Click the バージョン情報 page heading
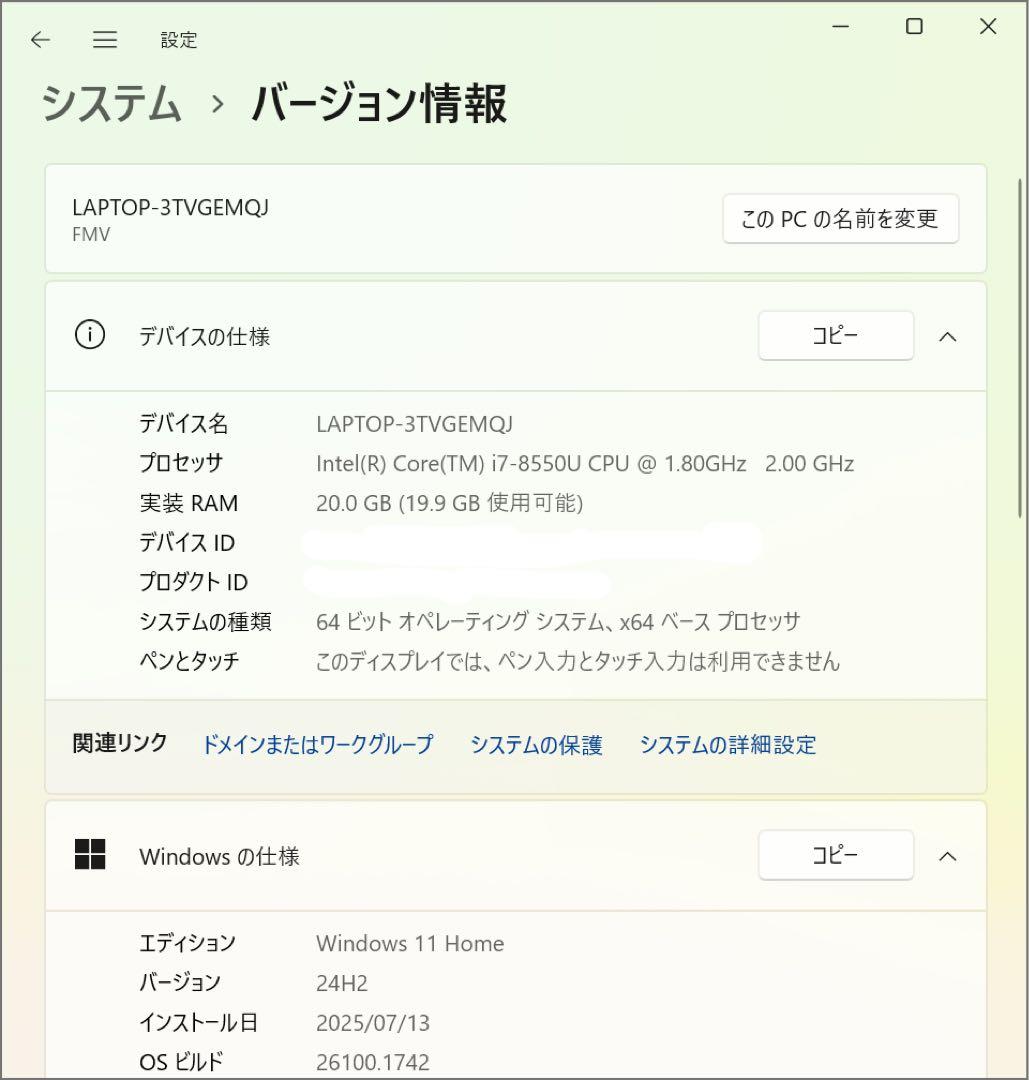Screen dimensions: 1029x1080 tap(380, 104)
